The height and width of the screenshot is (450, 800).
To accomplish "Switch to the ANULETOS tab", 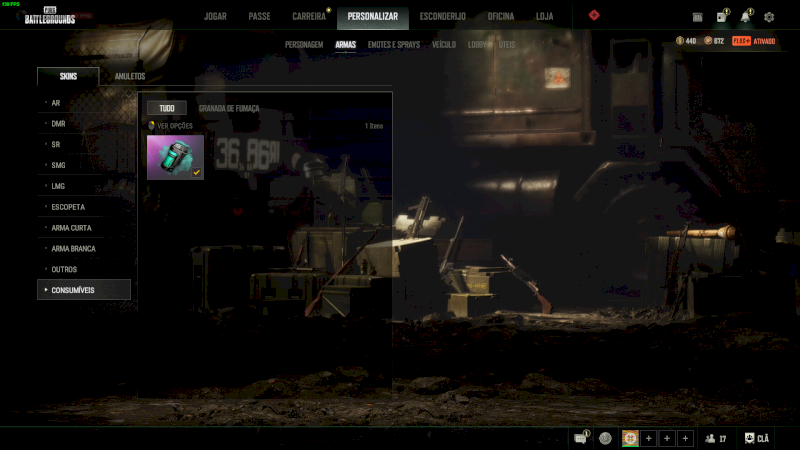I will 130,76.
